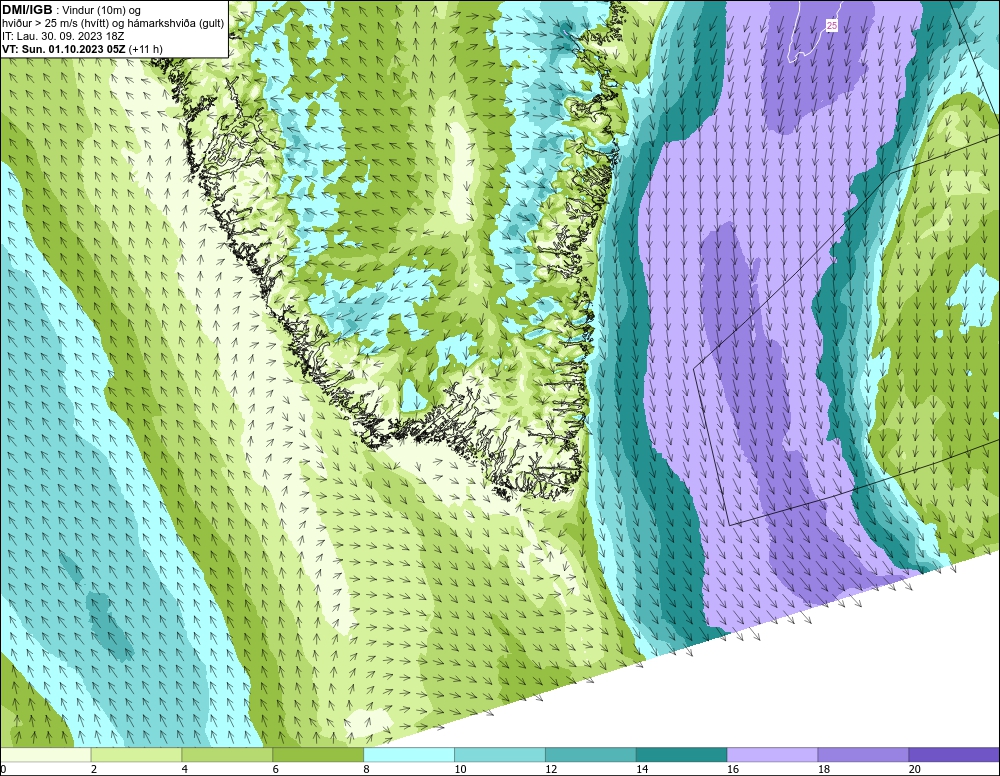Click the 'Vindur (10m) og' heading text

[102, 11]
